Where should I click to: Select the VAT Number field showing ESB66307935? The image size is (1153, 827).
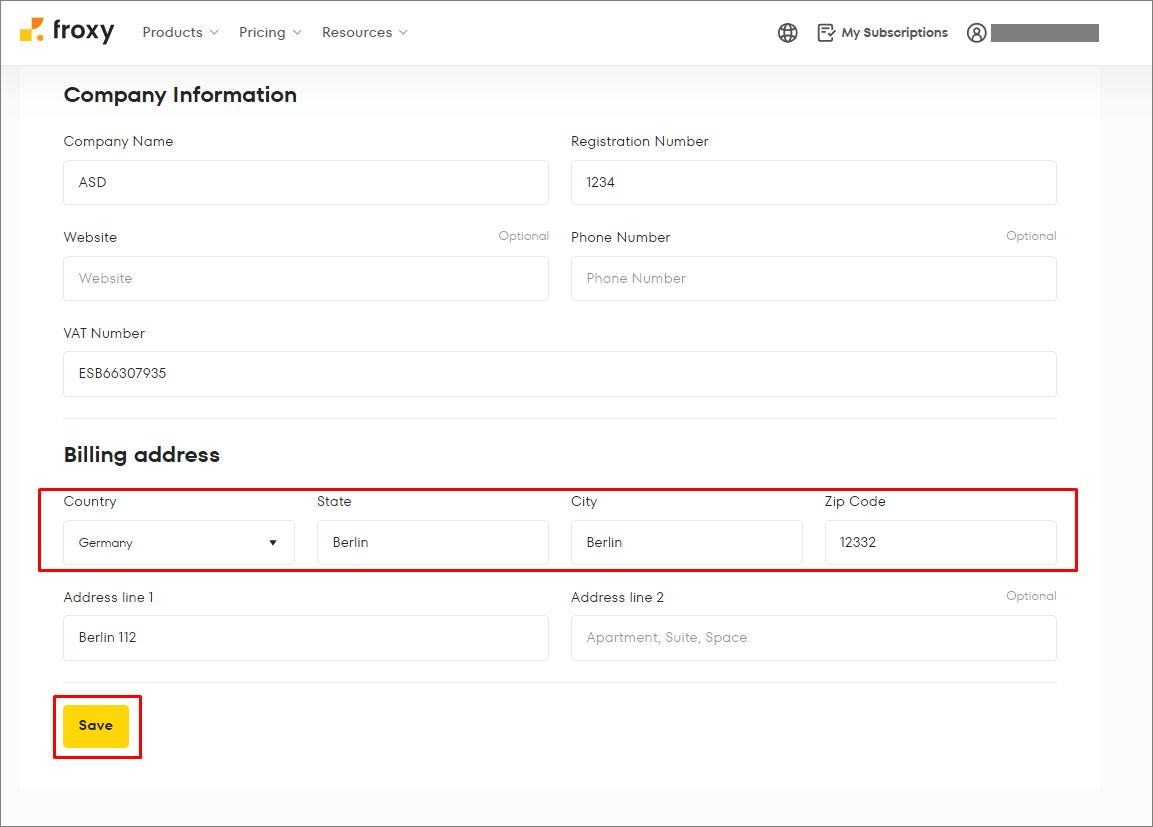[560, 373]
